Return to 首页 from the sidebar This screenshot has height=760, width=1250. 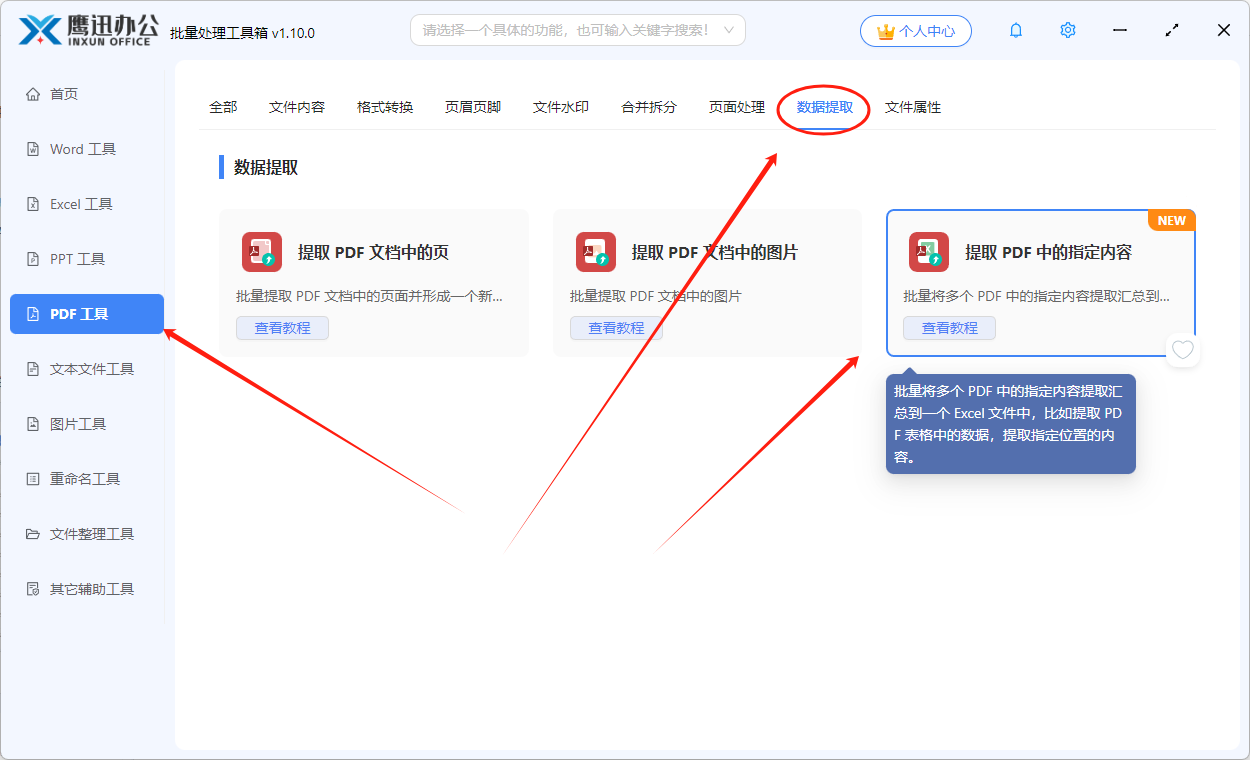point(66,93)
